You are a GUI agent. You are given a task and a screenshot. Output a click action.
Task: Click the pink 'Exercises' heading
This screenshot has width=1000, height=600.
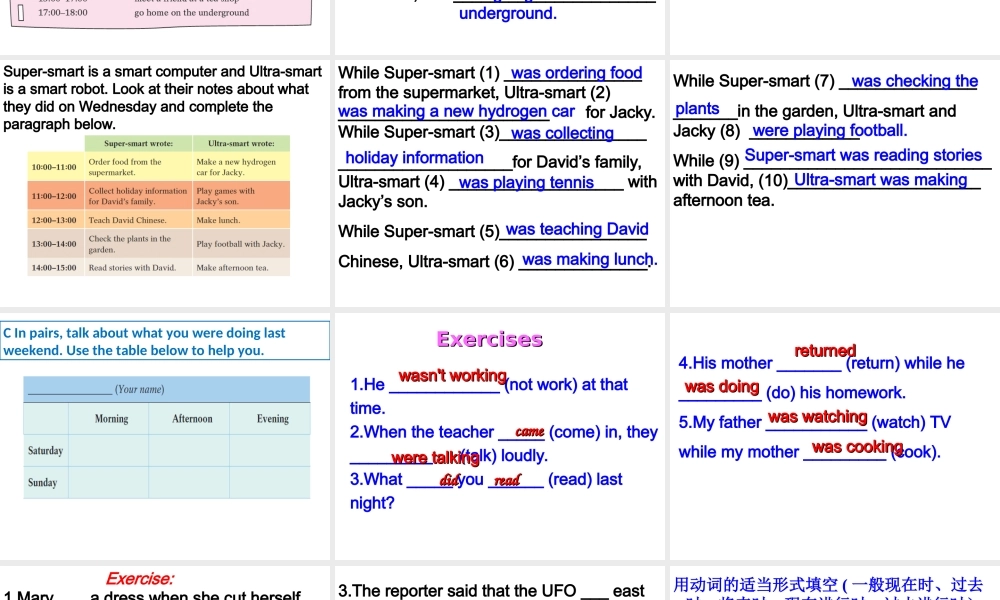tap(489, 339)
